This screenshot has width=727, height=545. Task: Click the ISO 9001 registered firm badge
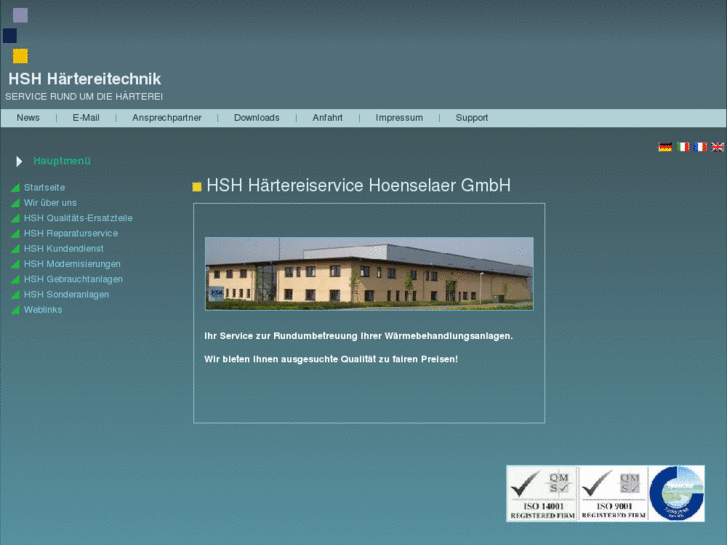613,494
